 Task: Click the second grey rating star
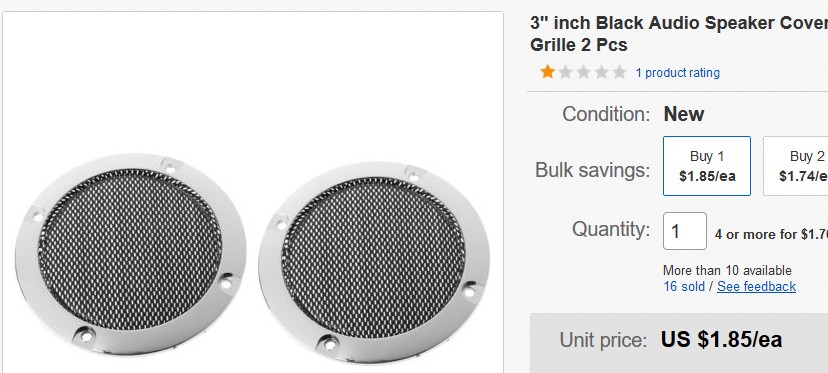566,72
